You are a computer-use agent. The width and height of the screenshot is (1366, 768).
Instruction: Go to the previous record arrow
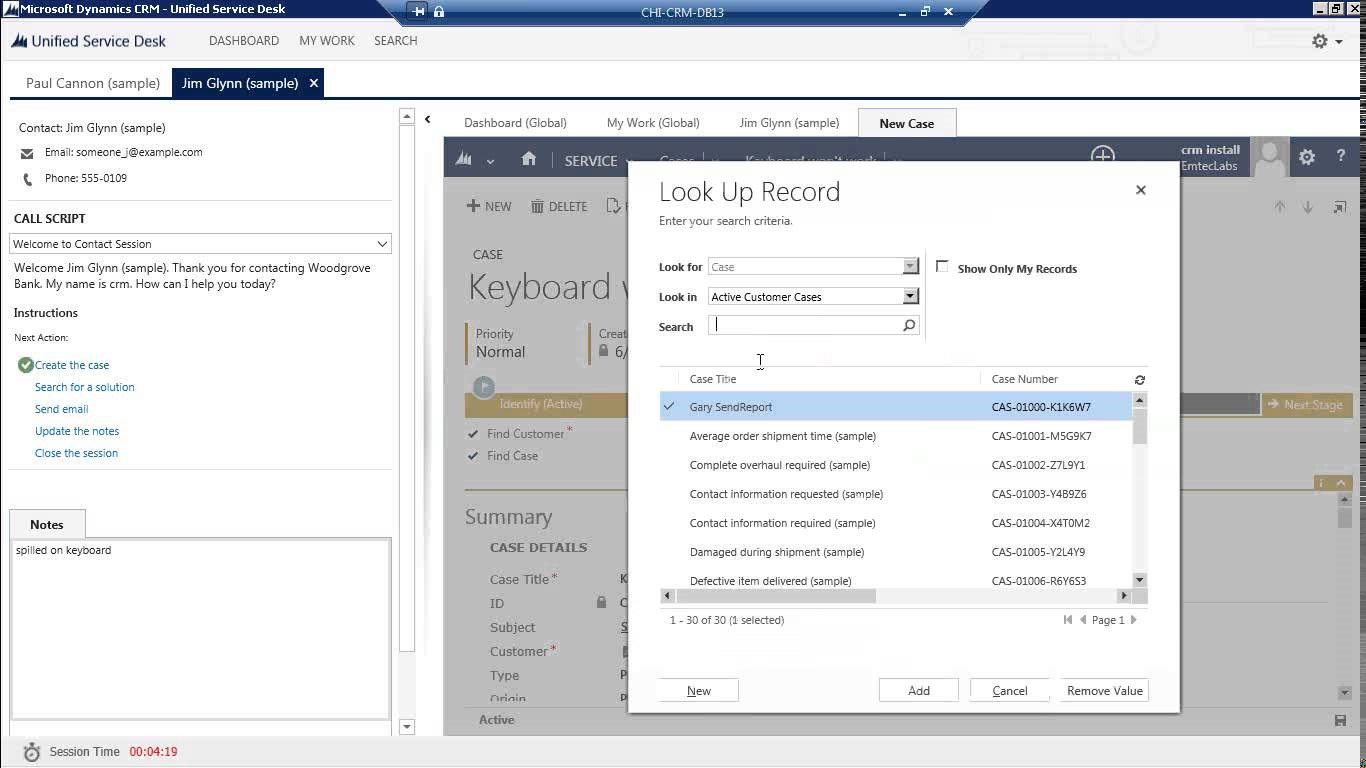click(1279, 207)
